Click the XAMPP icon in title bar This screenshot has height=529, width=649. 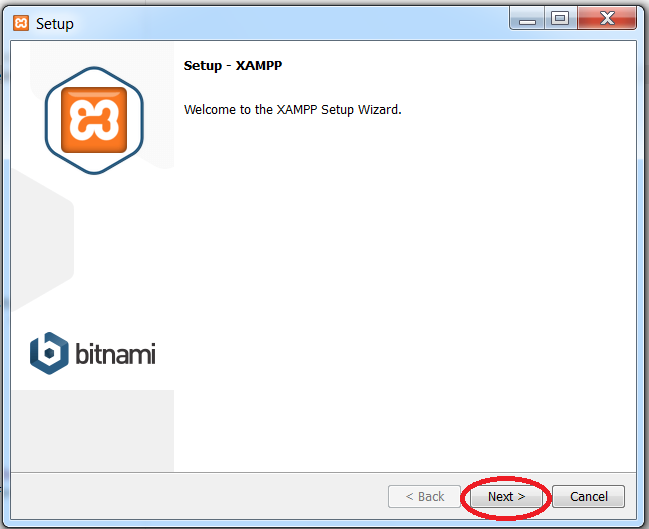tap(21, 23)
